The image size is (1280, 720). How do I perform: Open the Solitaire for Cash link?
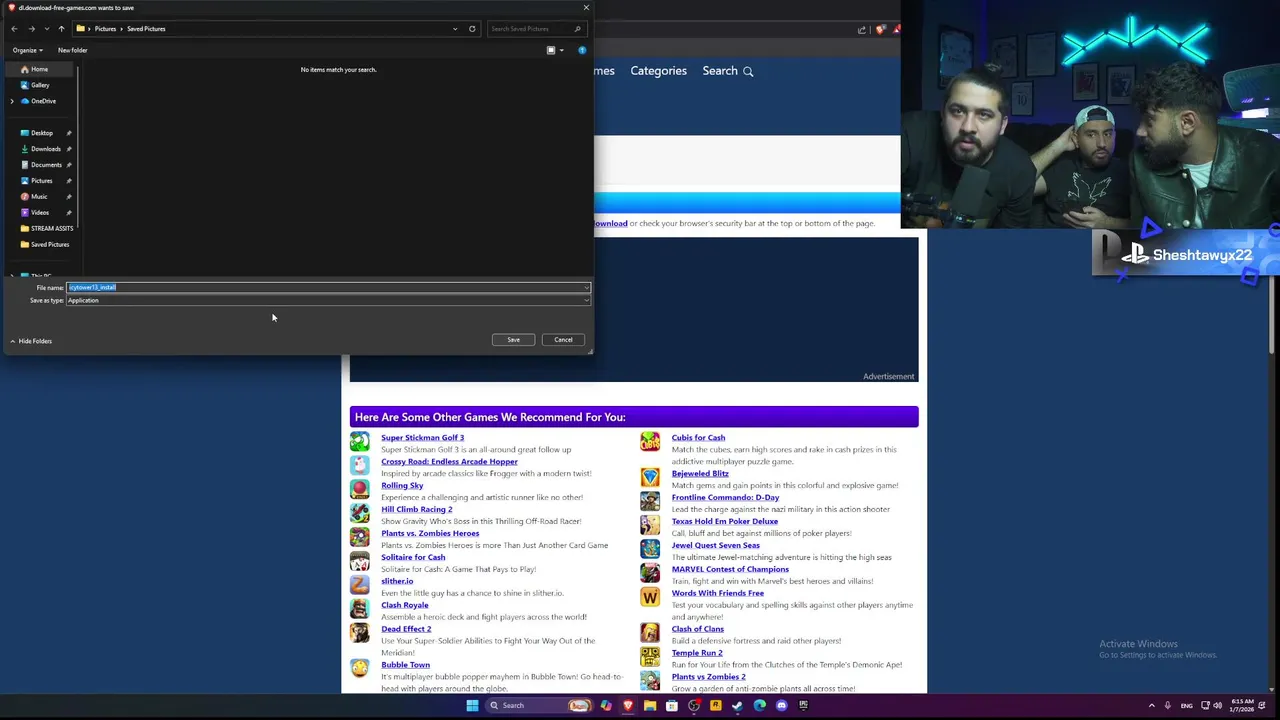coord(413,558)
